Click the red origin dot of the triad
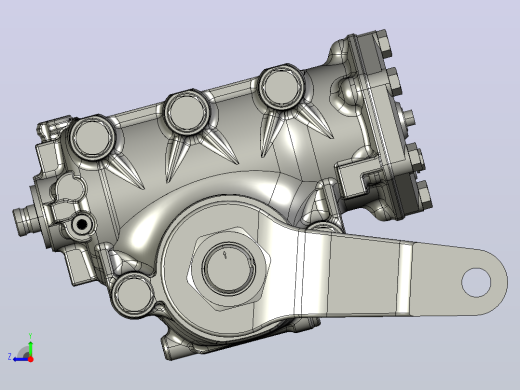This screenshot has width=520, height=390. (x=31, y=359)
